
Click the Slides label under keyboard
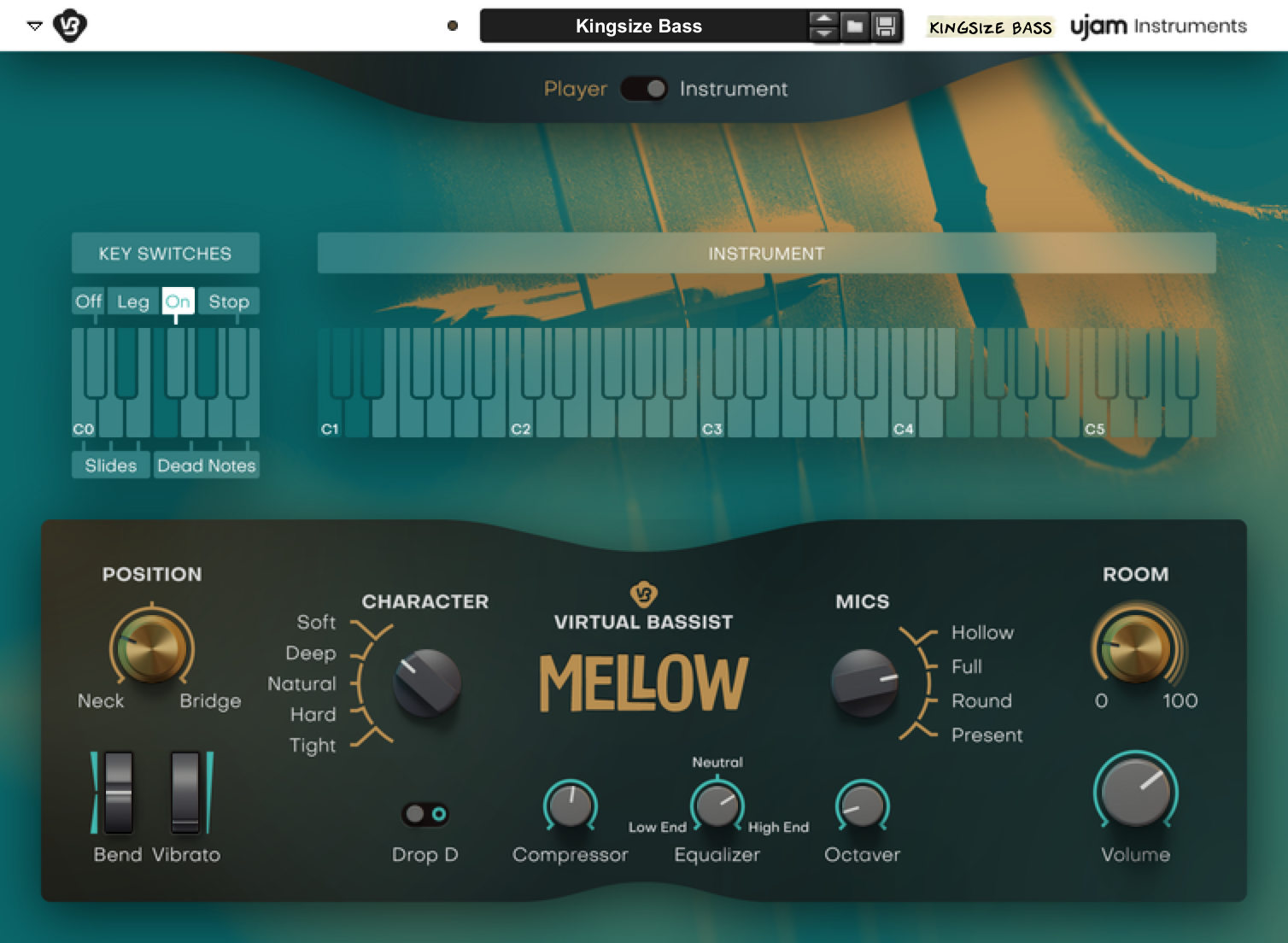coord(110,466)
